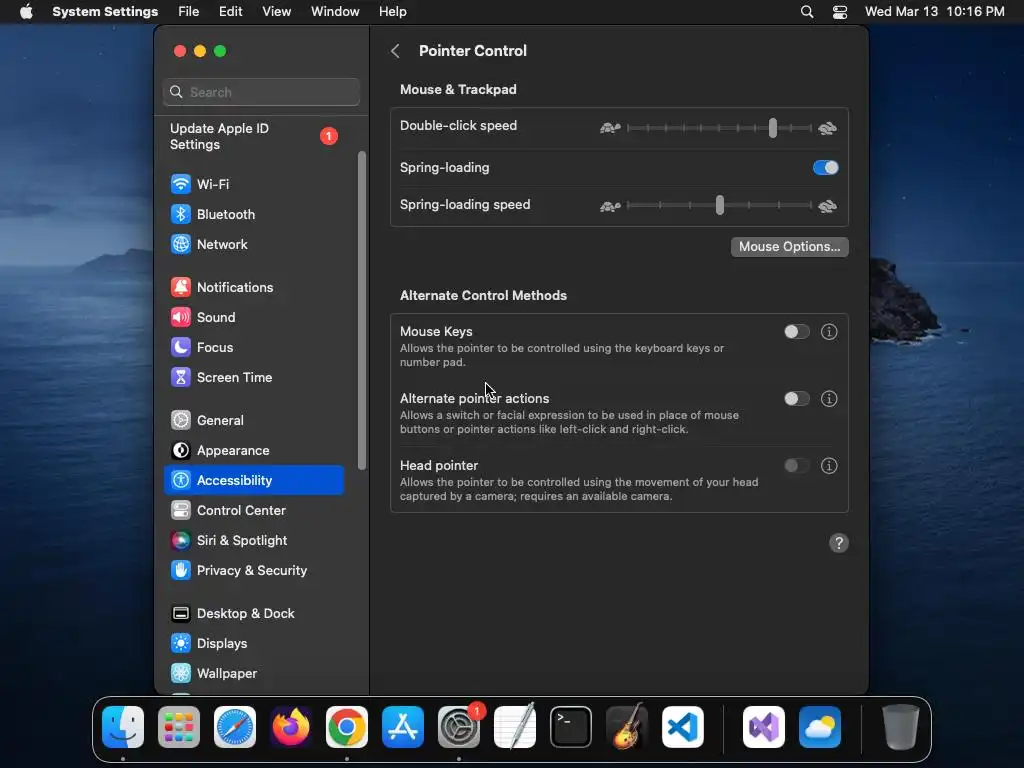Open Firefox from the Dock
The height and width of the screenshot is (768, 1024).
click(x=291, y=727)
